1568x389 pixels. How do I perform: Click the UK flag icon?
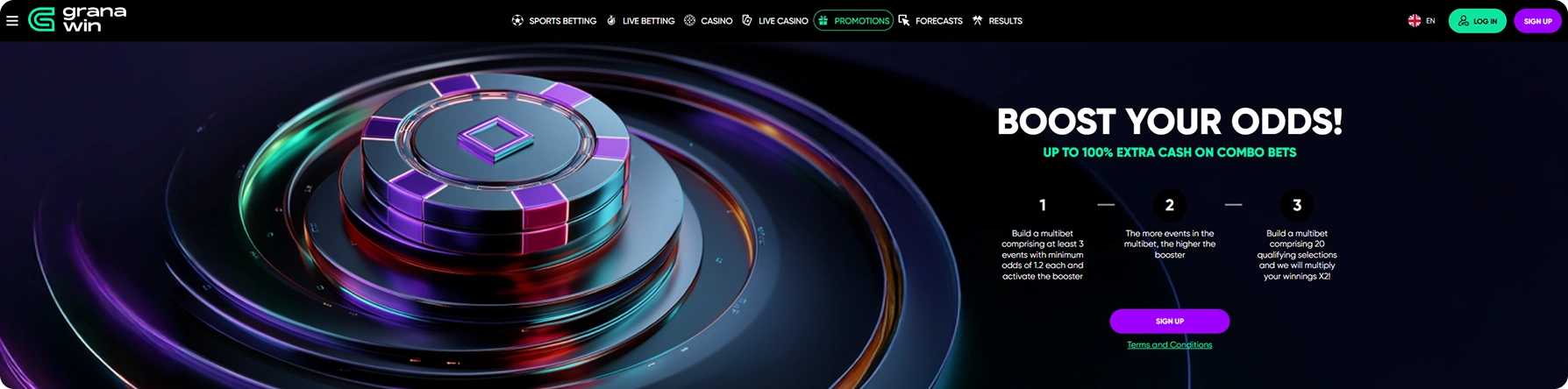click(1414, 20)
